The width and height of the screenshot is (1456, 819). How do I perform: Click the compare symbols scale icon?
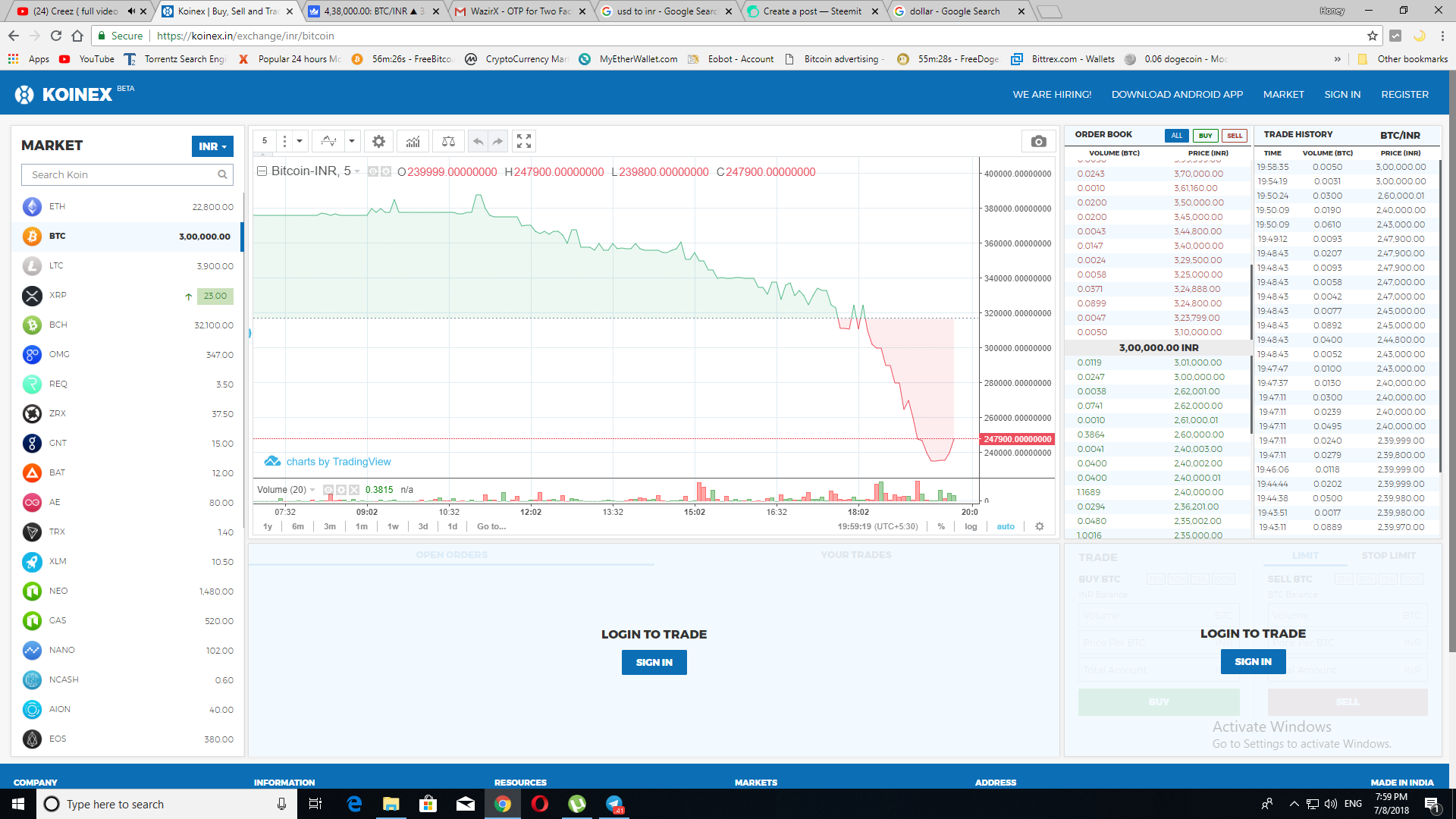pos(448,141)
